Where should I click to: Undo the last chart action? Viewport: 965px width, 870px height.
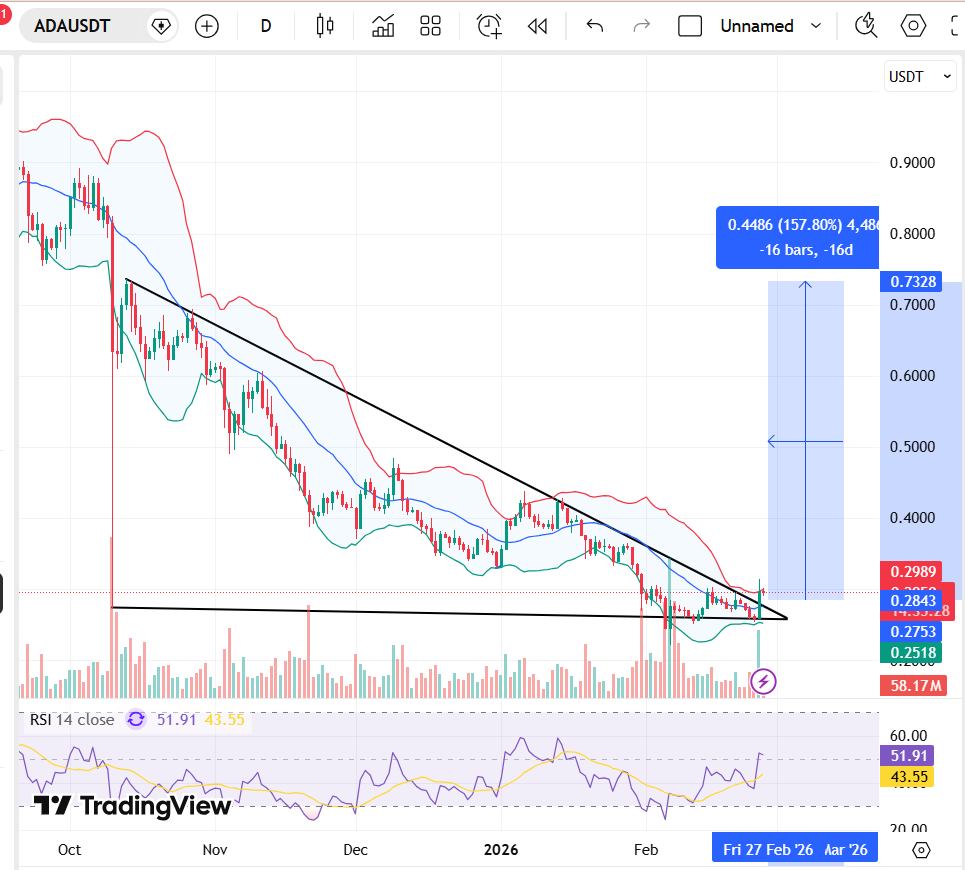[x=594, y=26]
